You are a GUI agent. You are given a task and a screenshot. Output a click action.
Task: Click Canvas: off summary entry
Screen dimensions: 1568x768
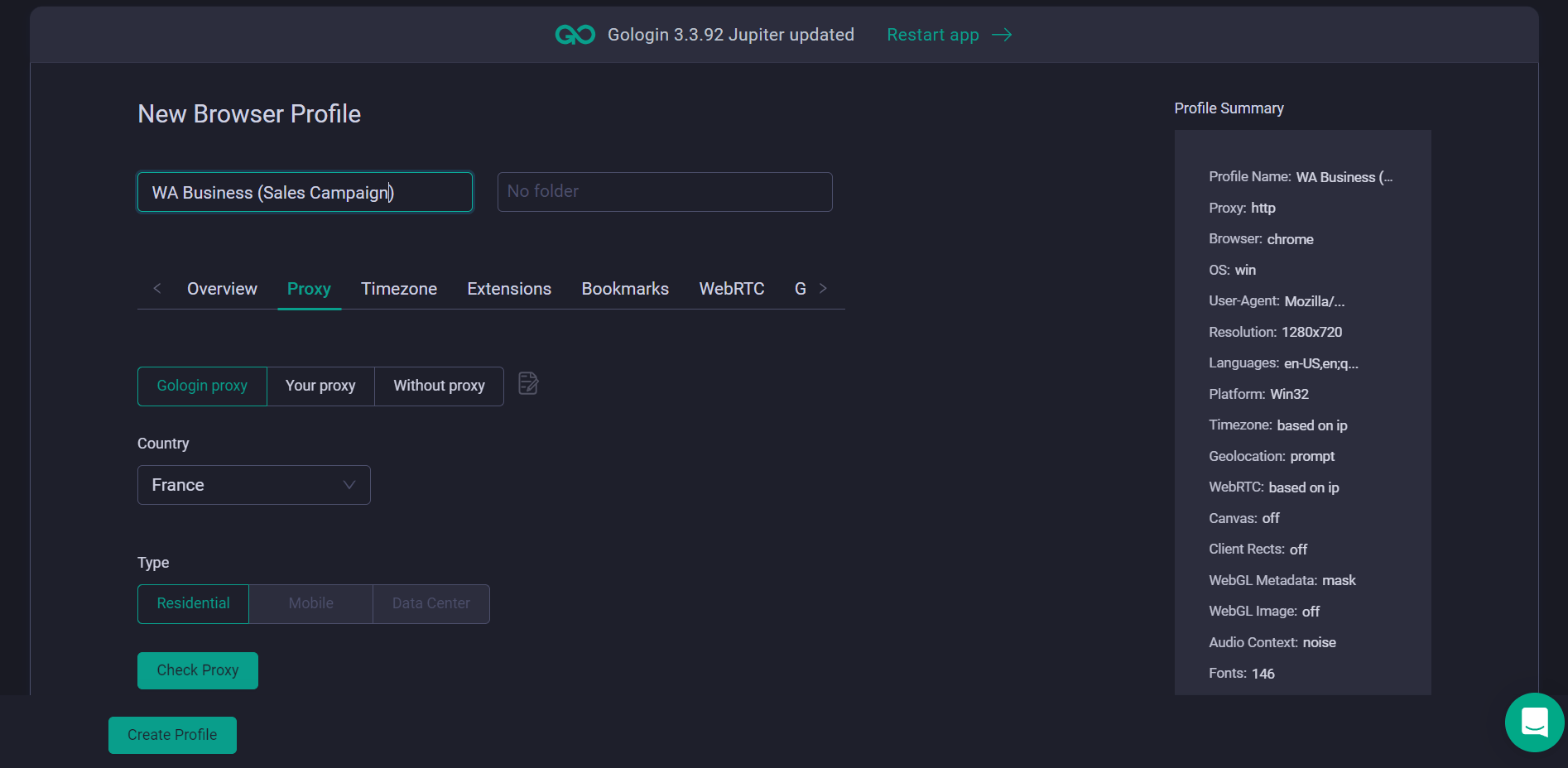(1244, 518)
